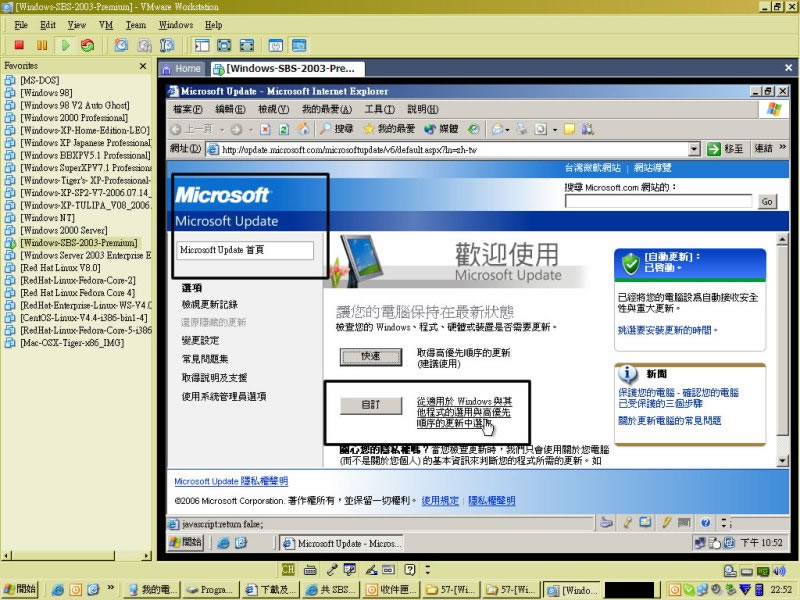Click the 檢視更新記錄 link

click(210, 305)
